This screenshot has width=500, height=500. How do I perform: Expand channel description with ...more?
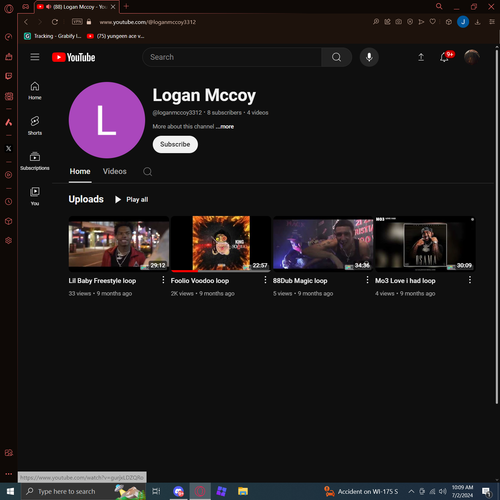[x=225, y=127]
